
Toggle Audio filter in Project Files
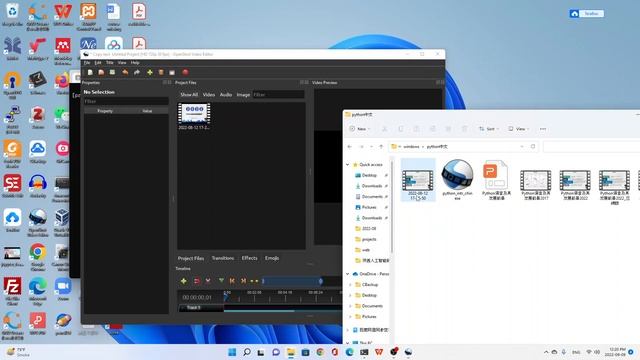[226, 95]
